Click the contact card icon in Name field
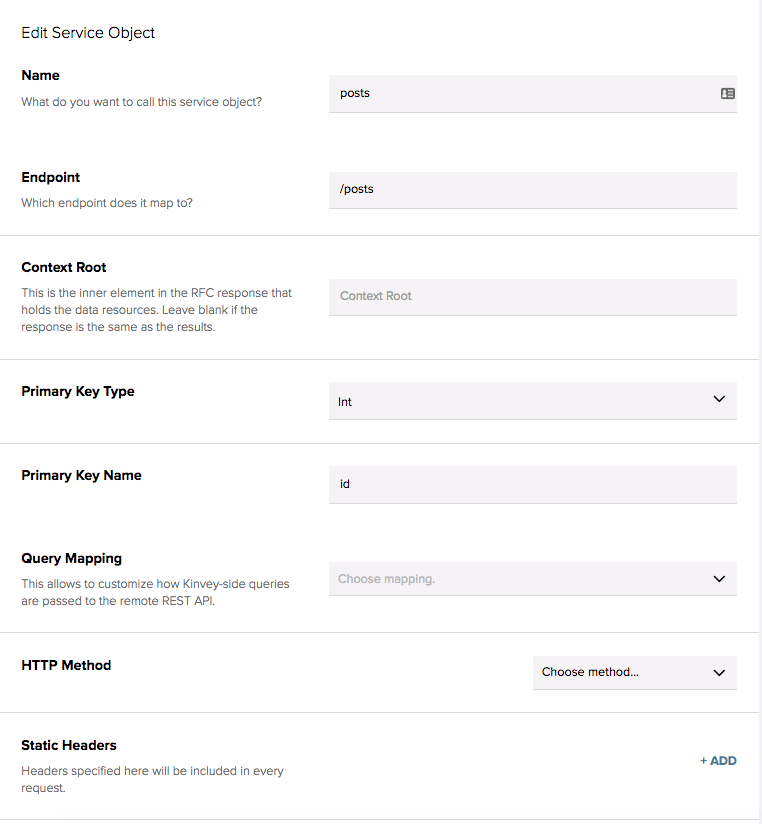The width and height of the screenshot is (762, 824). pyautogui.click(x=727, y=93)
